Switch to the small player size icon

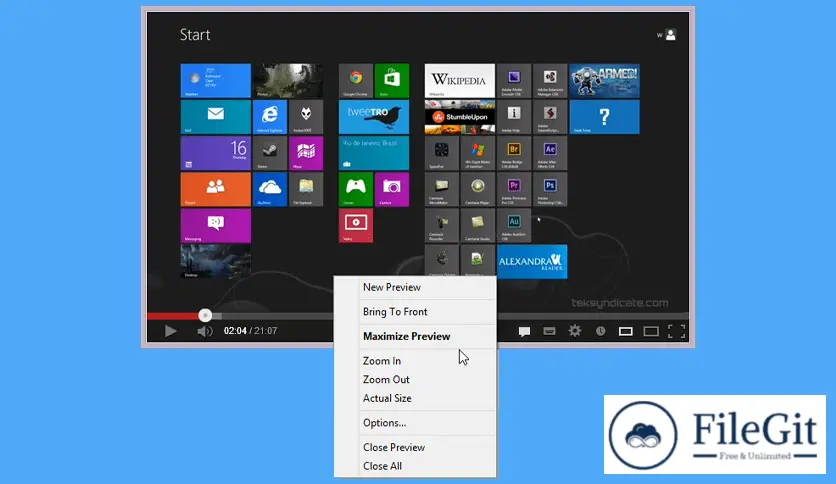tap(626, 332)
